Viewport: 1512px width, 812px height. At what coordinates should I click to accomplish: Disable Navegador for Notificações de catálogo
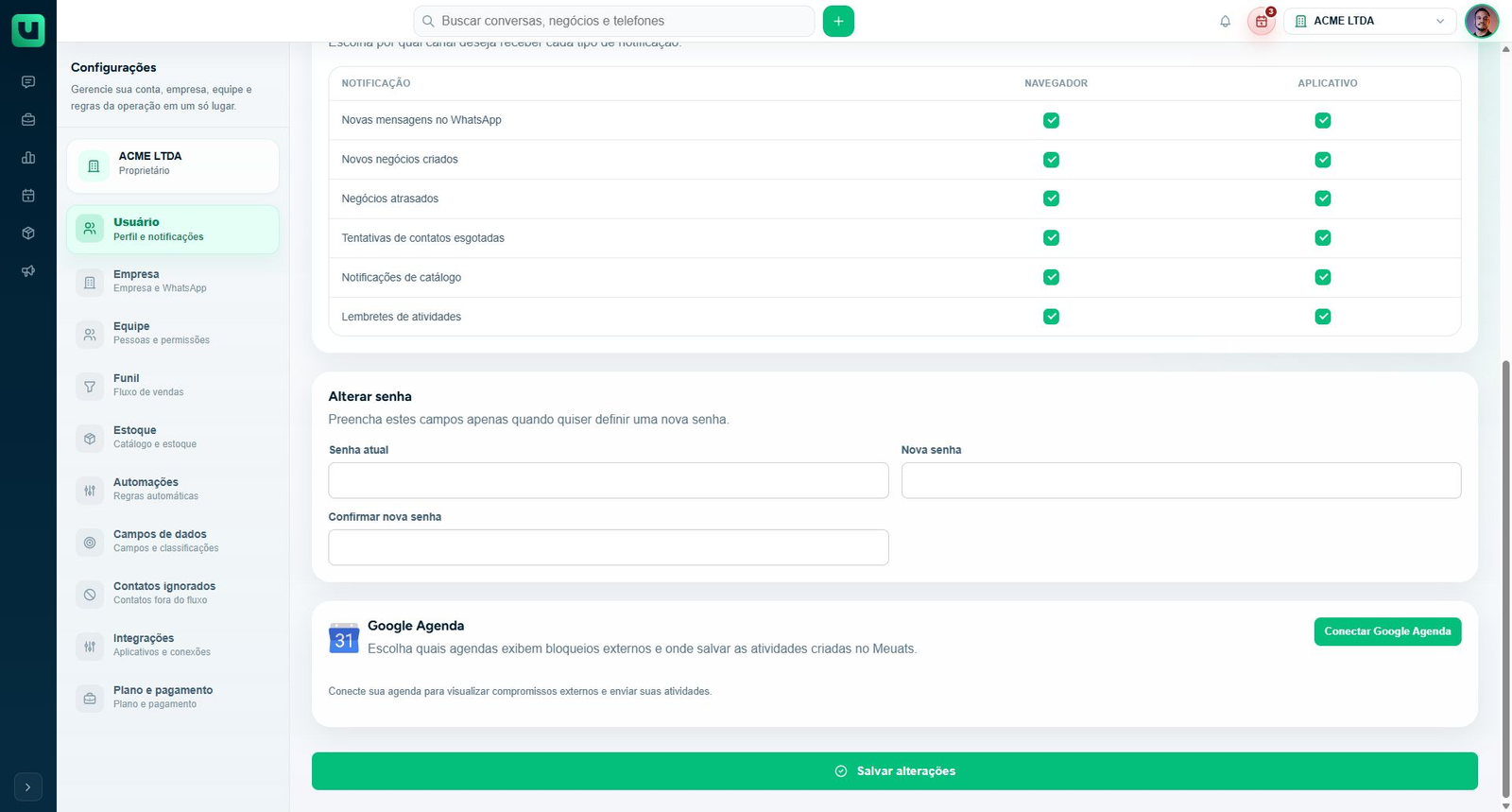pos(1051,277)
